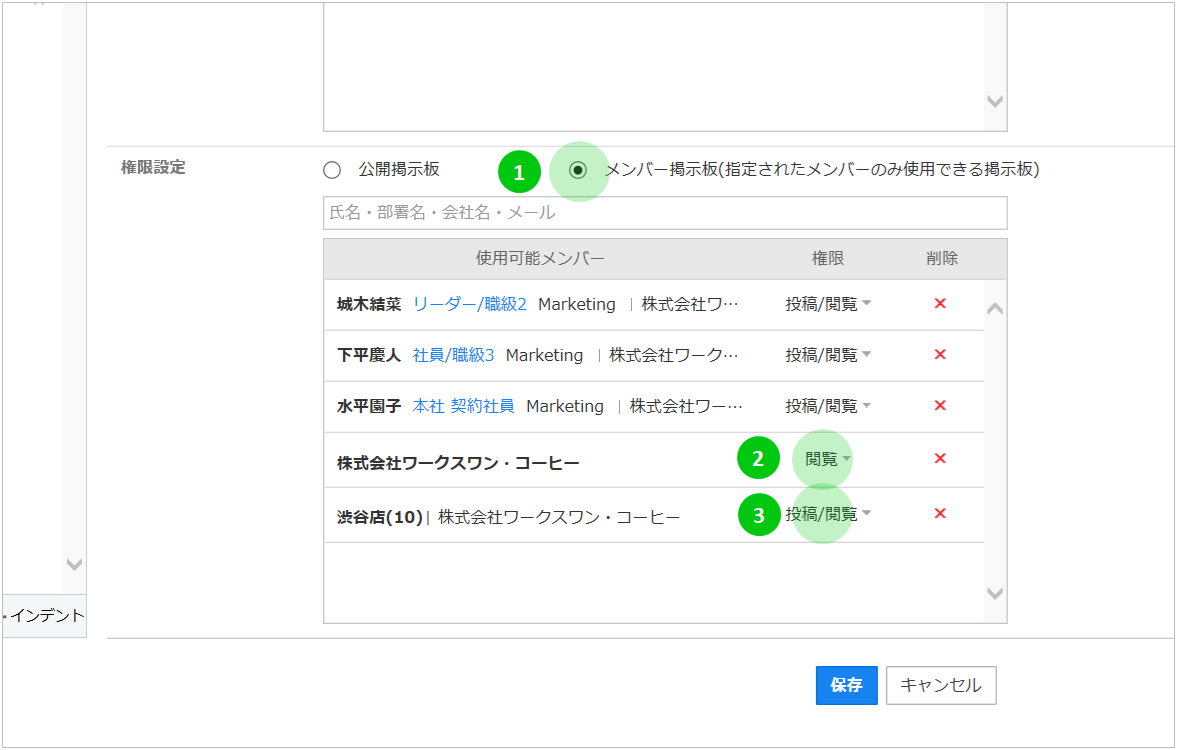Viewport: 1177px width, 750px height.
Task: Delete member 城木結菜 with red X
Action: [x=940, y=304]
